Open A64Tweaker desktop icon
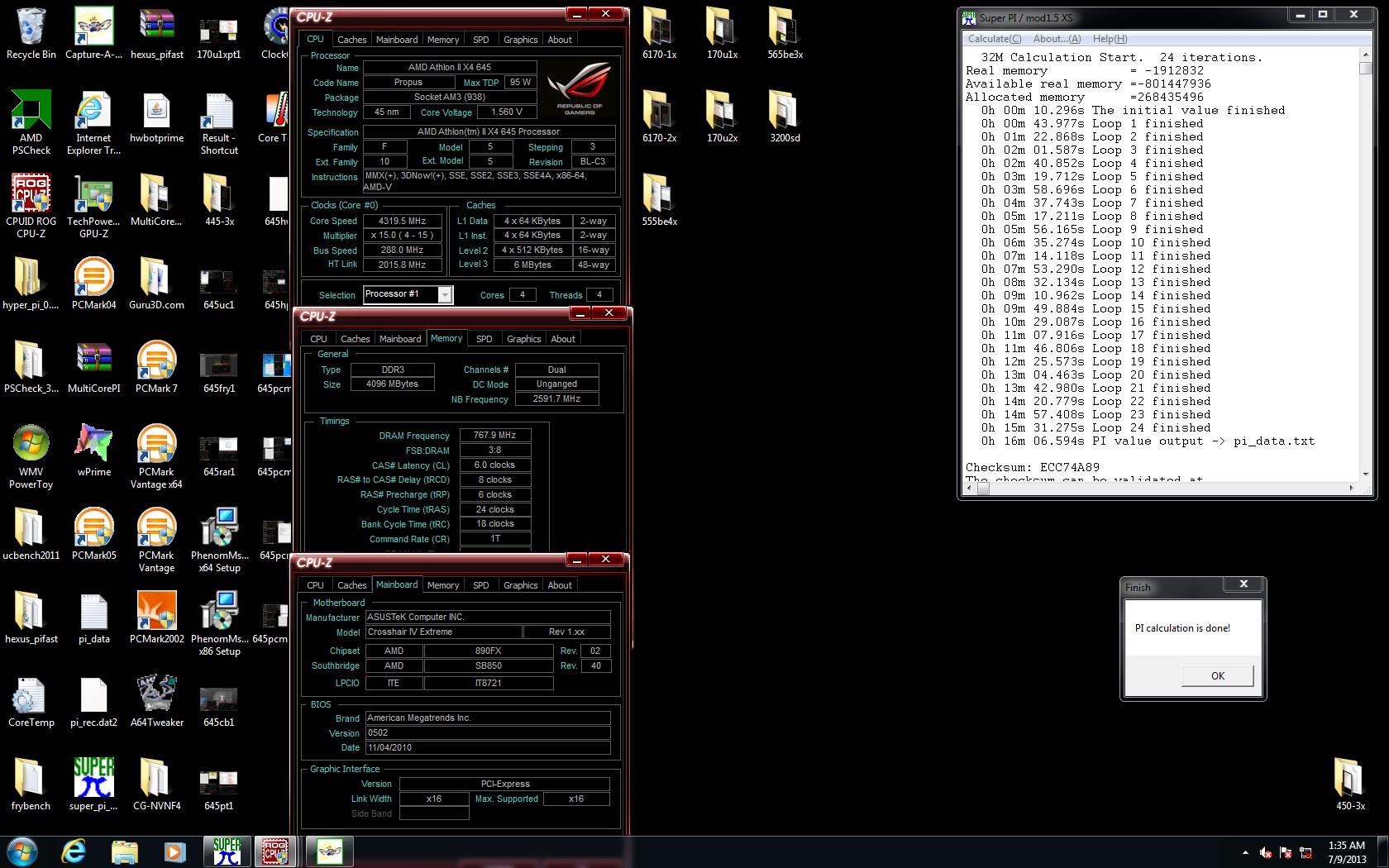The width and height of the screenshot is (1389, 868). coord(156,701)
